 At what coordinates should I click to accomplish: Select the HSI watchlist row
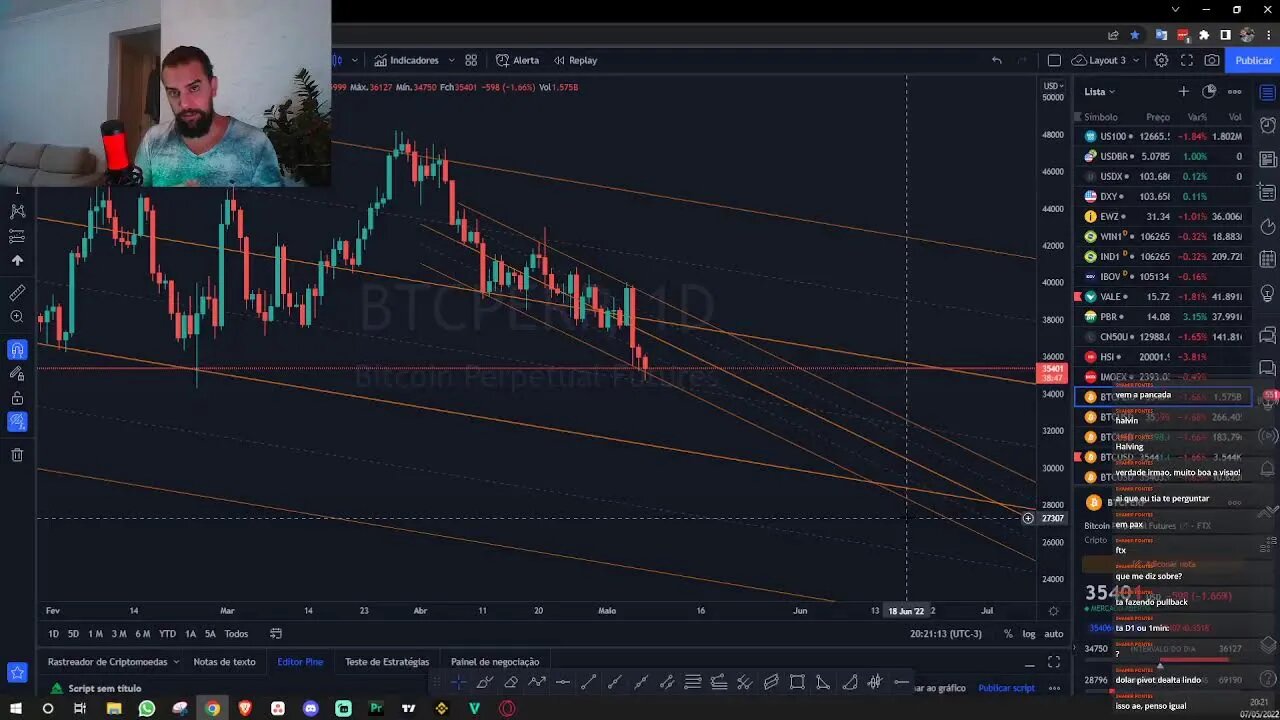(1163, 357)
